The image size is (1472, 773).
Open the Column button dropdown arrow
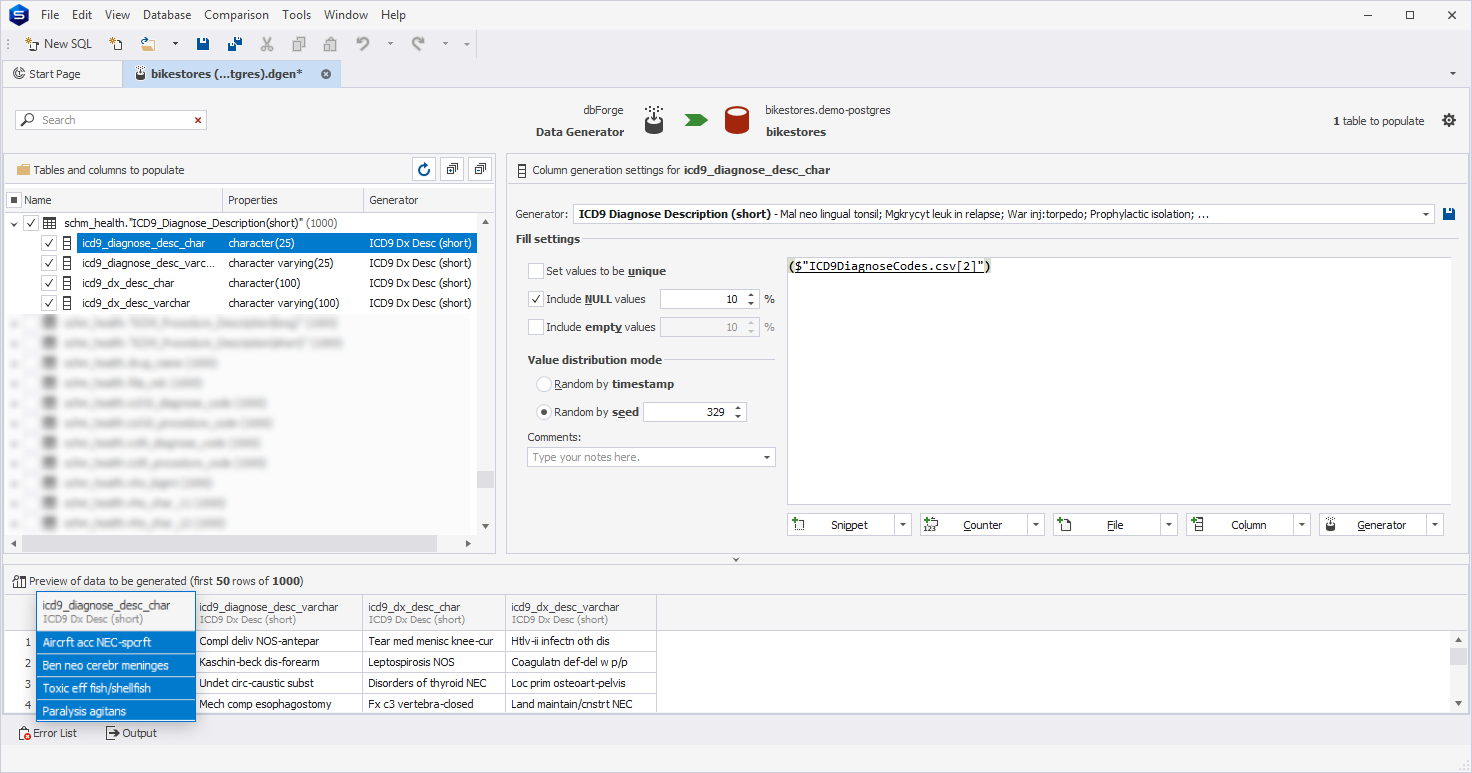[x=1302, y=525]
